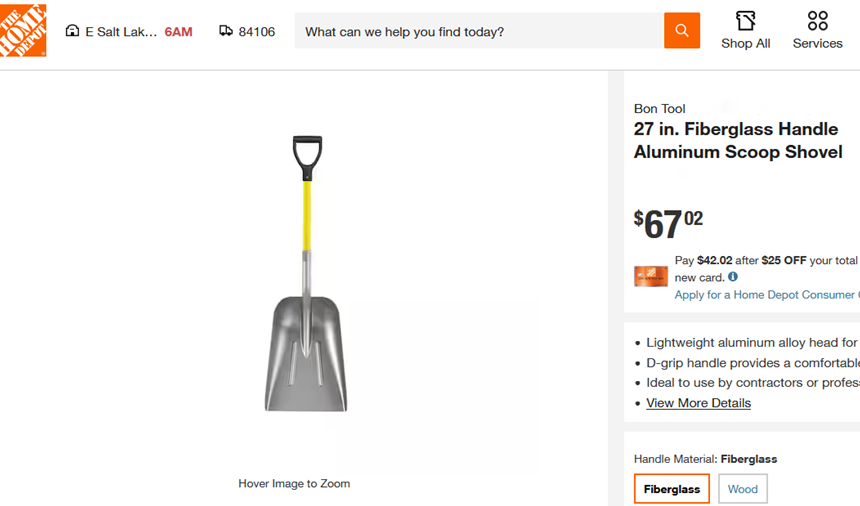Apply for a Home Depot Consumer card
860x506 pixels.
coord(765,295)
